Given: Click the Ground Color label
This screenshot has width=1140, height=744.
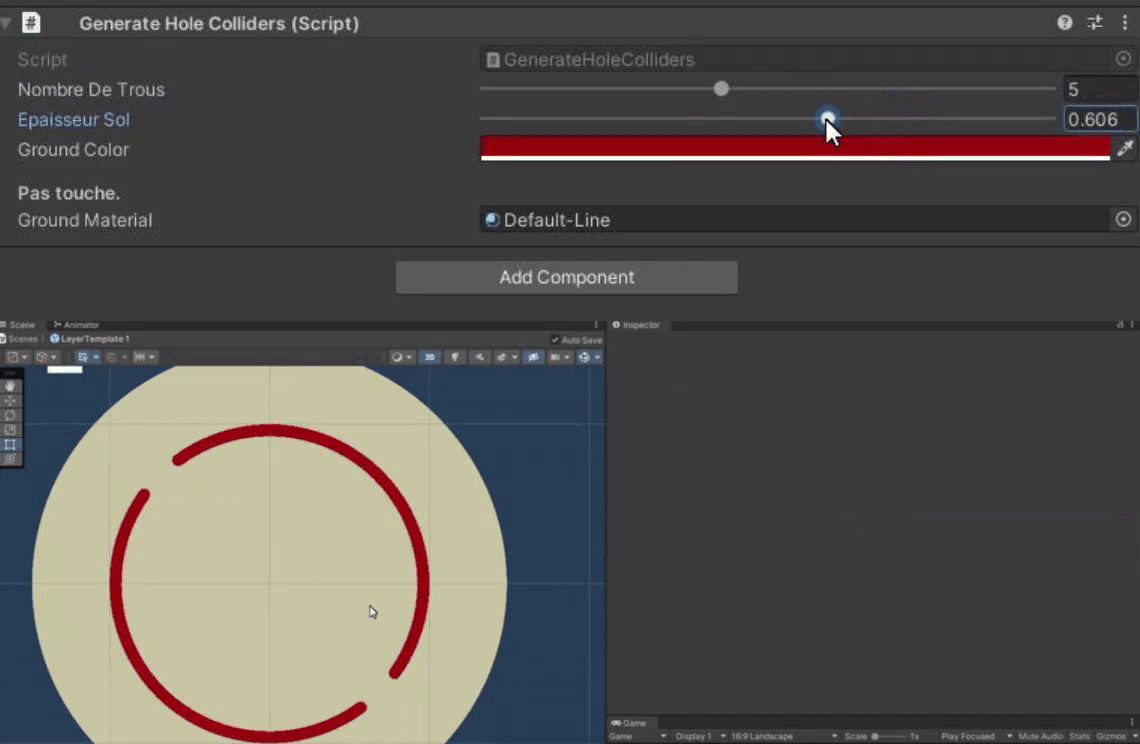Looking at the screenshot, I should 73,149.
